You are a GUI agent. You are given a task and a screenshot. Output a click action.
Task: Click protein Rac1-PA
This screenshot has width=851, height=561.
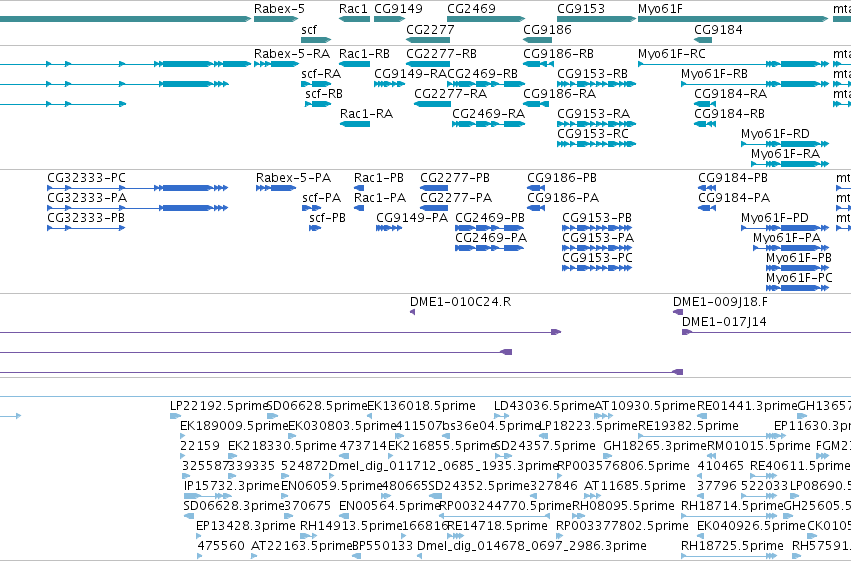380,198
